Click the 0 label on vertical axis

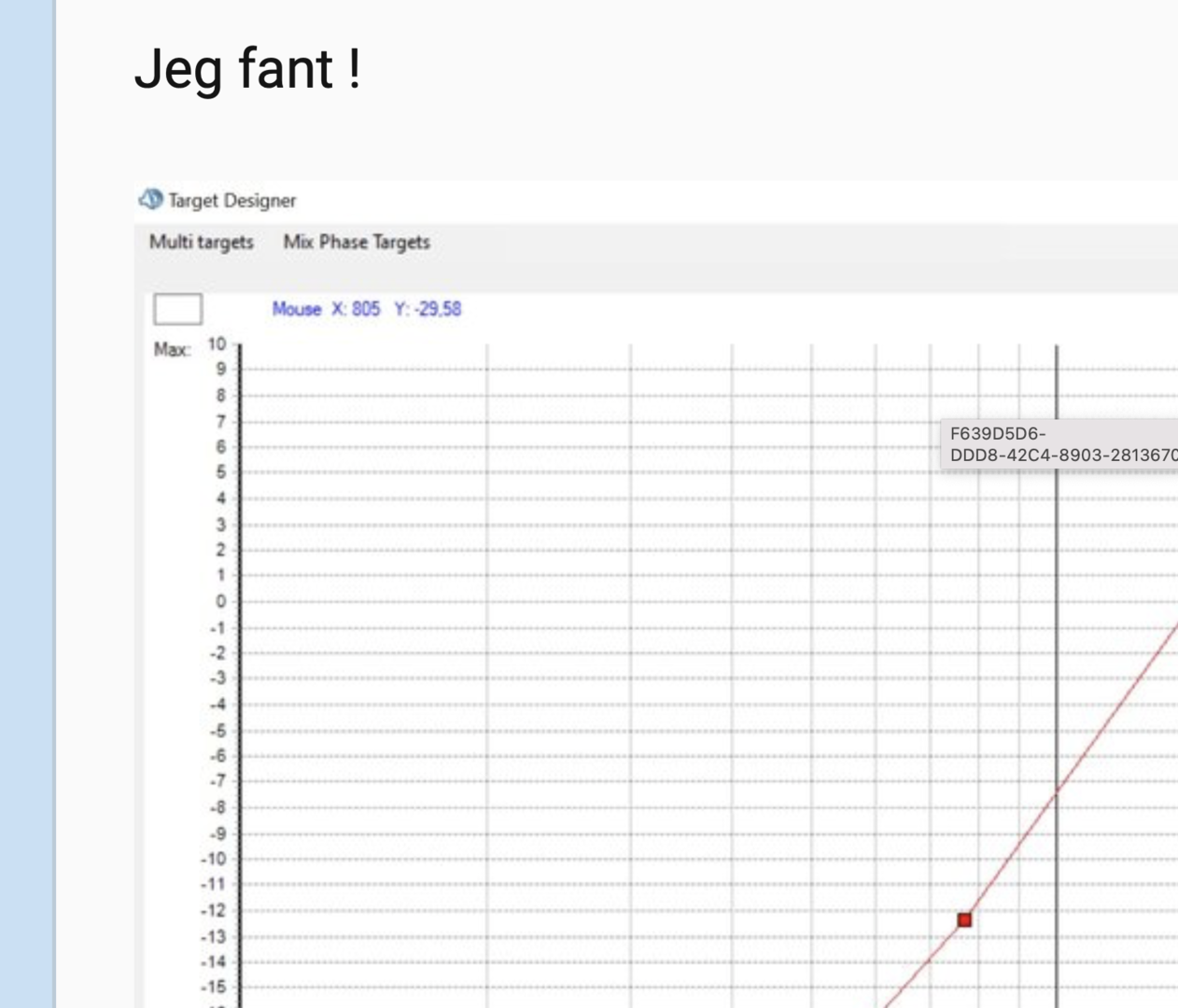(221, 601)
